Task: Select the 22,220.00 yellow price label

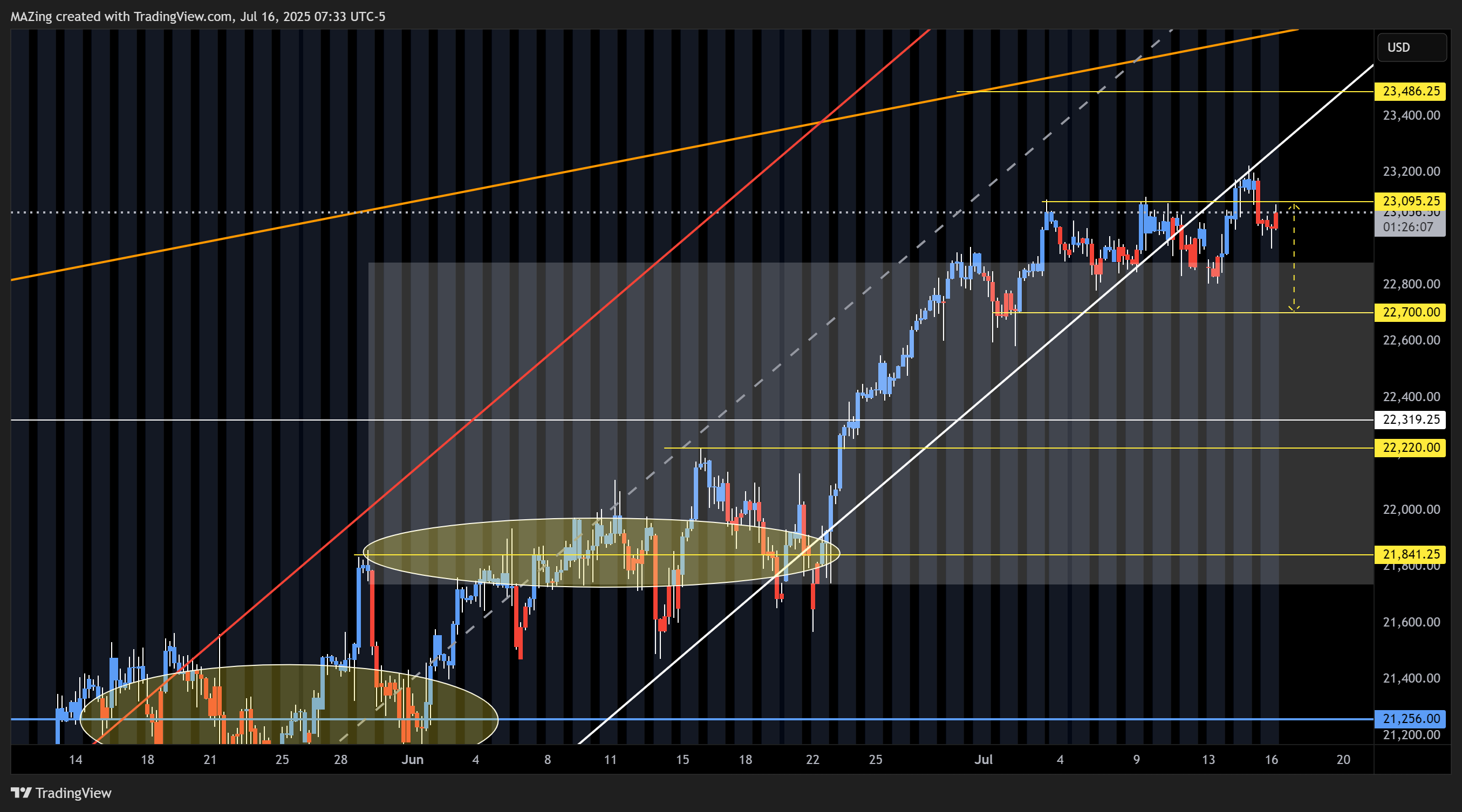Action: [1410, 448]
